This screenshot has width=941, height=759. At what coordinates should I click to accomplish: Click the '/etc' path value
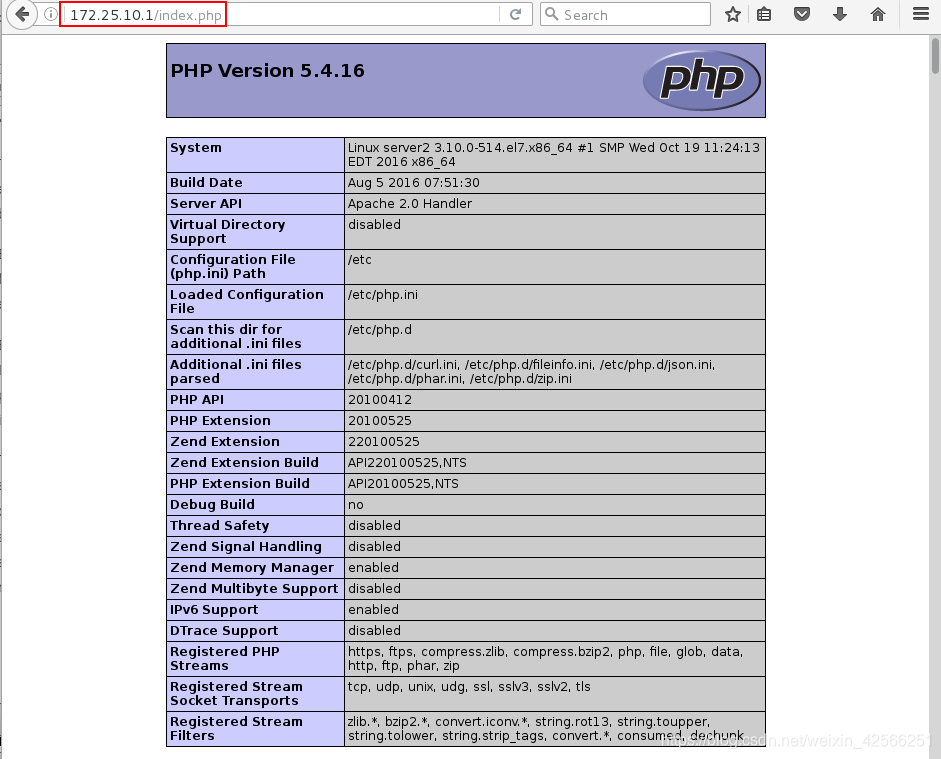tap(359, 260)
